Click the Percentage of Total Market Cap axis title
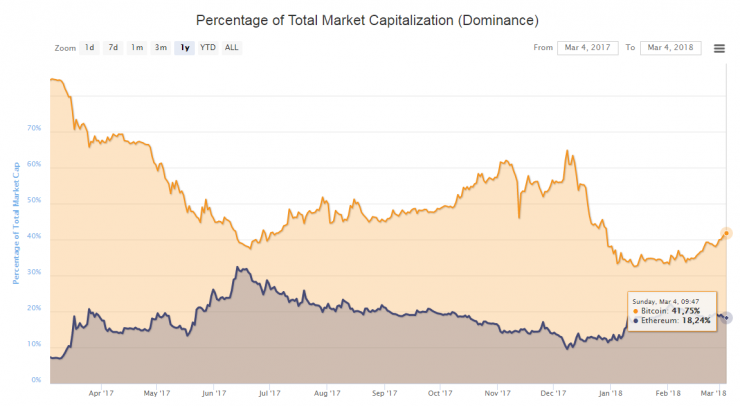 pos(16,223)
